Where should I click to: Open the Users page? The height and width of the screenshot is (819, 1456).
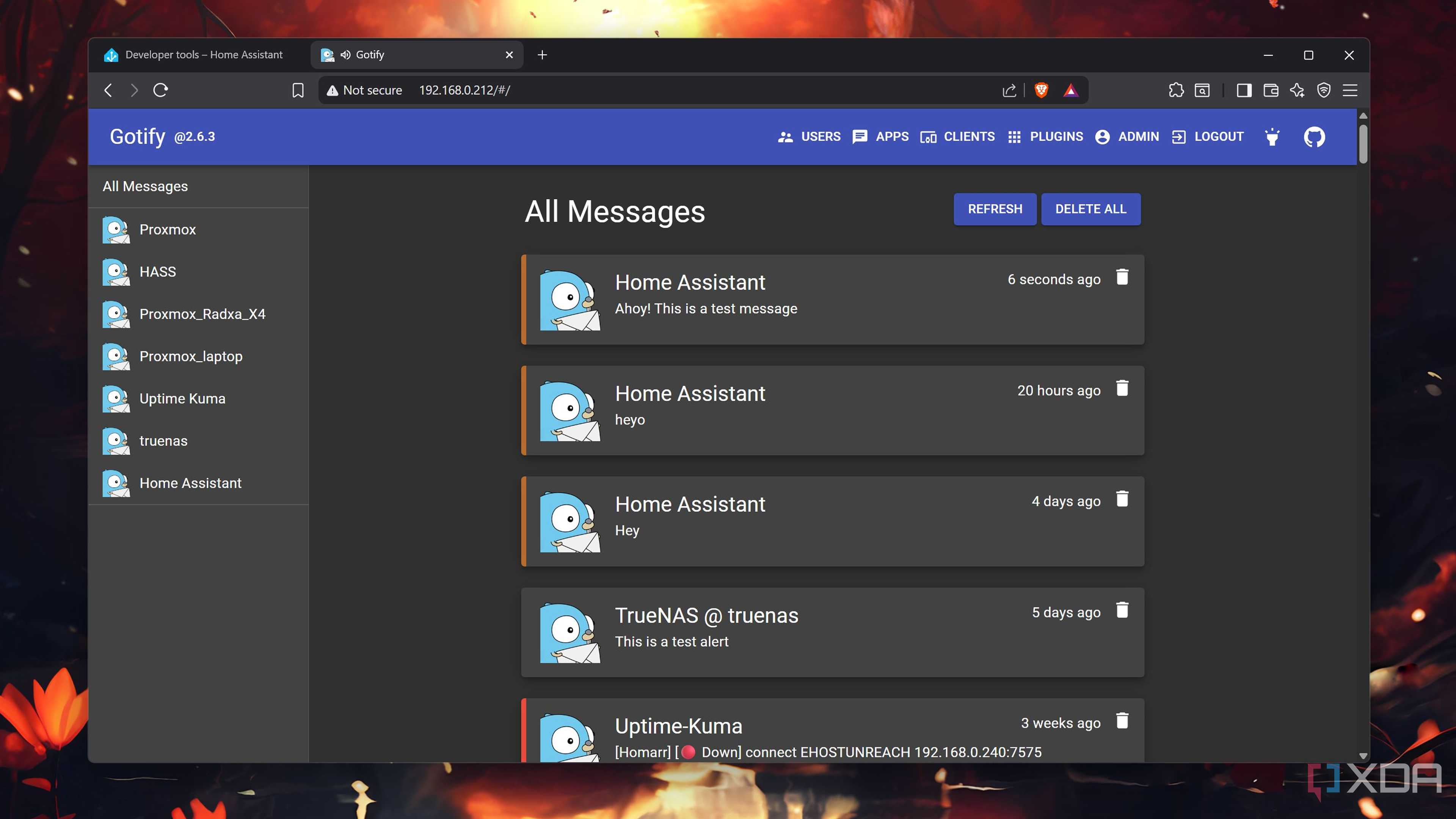pos(809,137)
